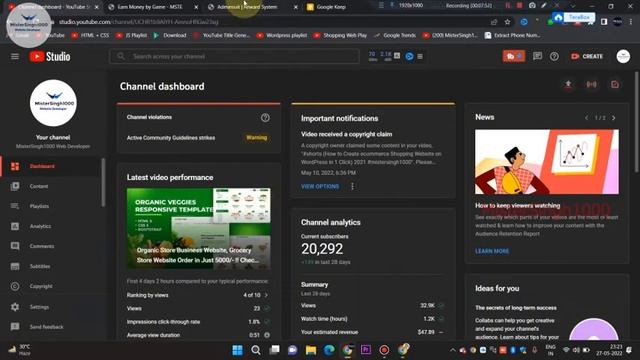
Task: Click VIEW OPTIONS on the copyright claim
Action: [x=320, y=186]
